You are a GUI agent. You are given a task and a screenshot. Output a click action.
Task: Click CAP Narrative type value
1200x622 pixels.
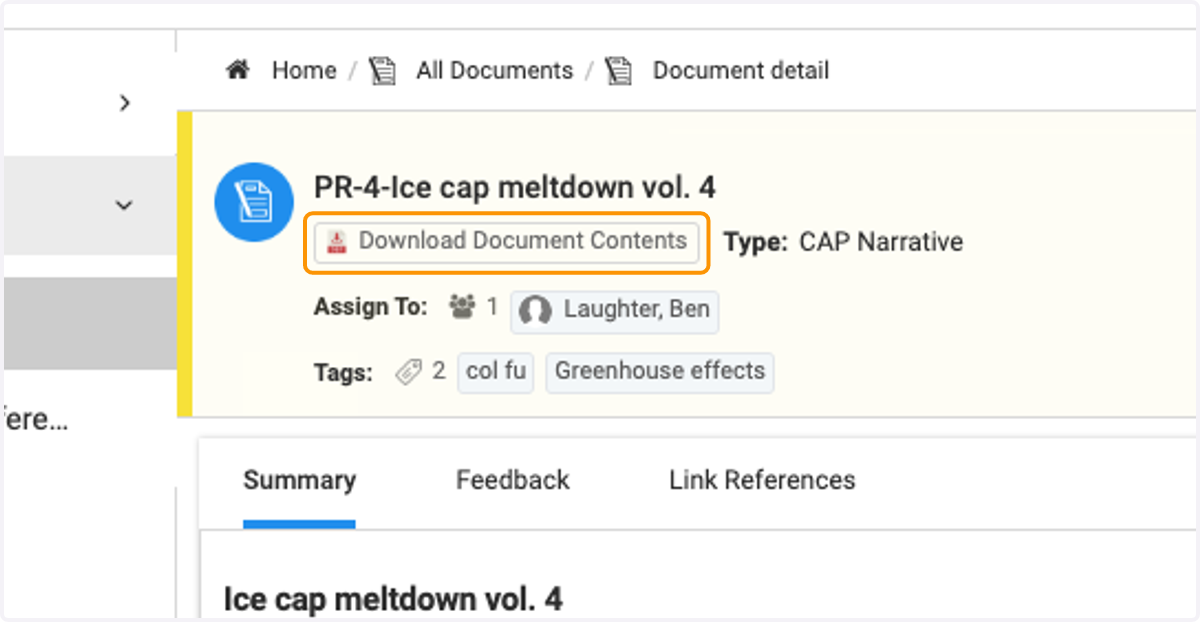[881, 242]
